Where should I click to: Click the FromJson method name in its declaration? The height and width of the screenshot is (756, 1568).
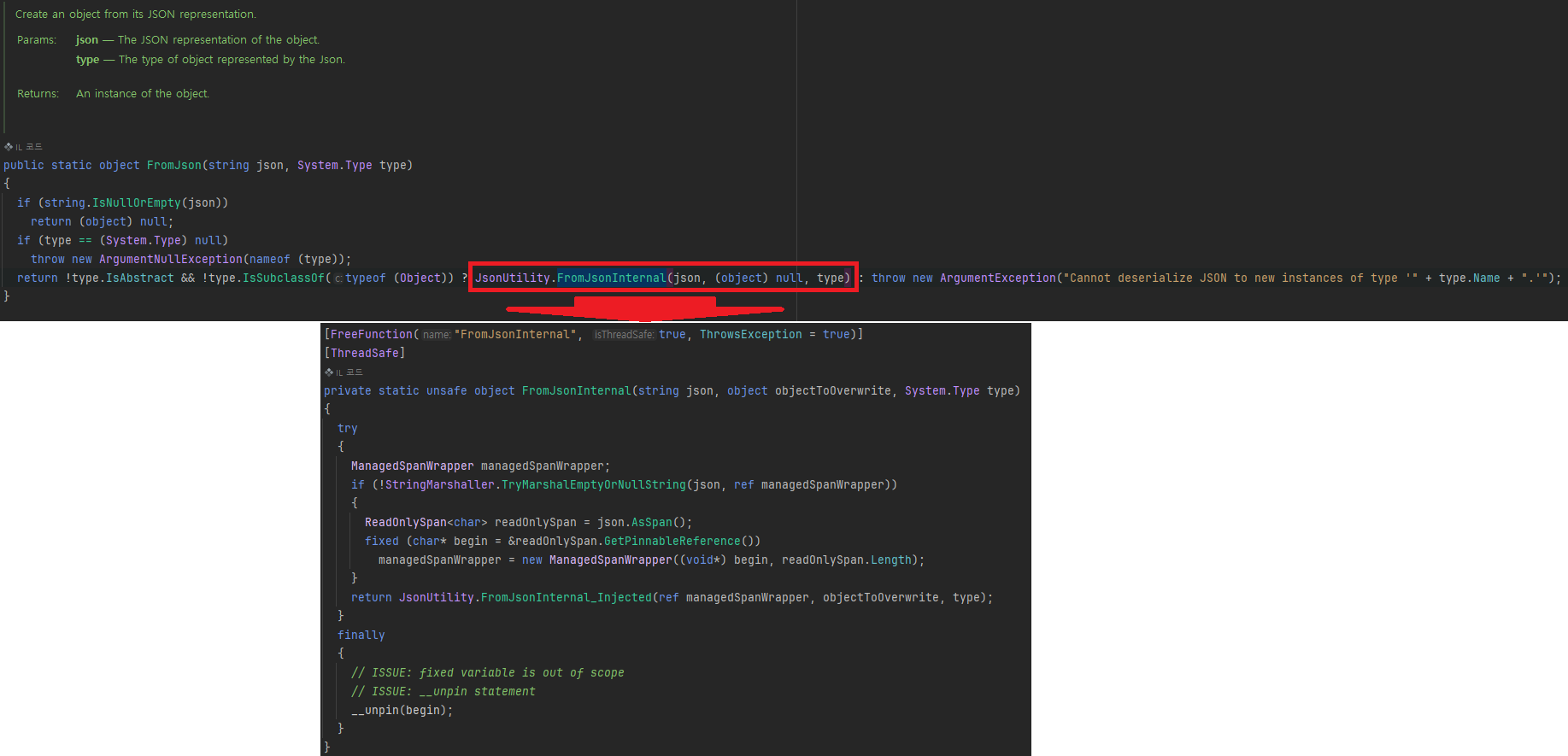174,165
